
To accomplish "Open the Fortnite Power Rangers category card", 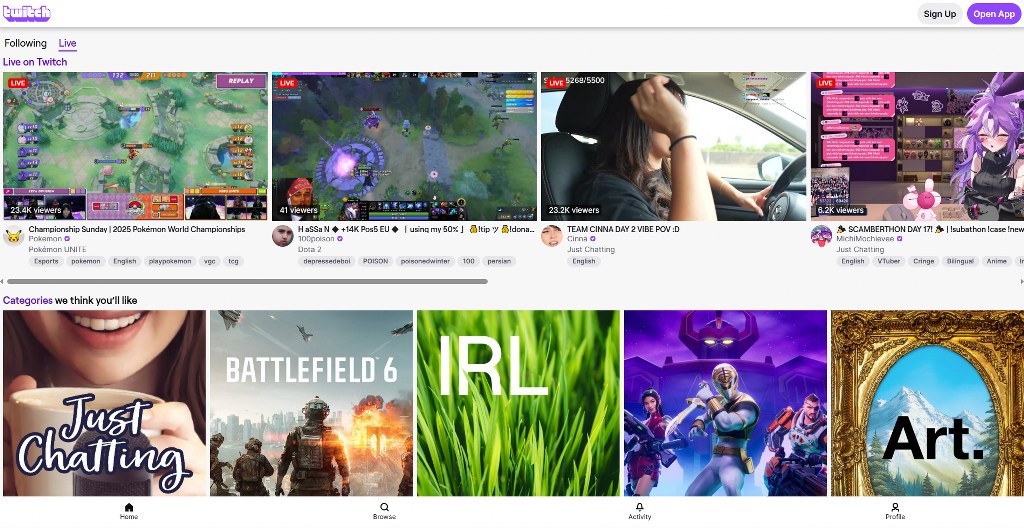I will pyautogui.click(x=726, y=403).
